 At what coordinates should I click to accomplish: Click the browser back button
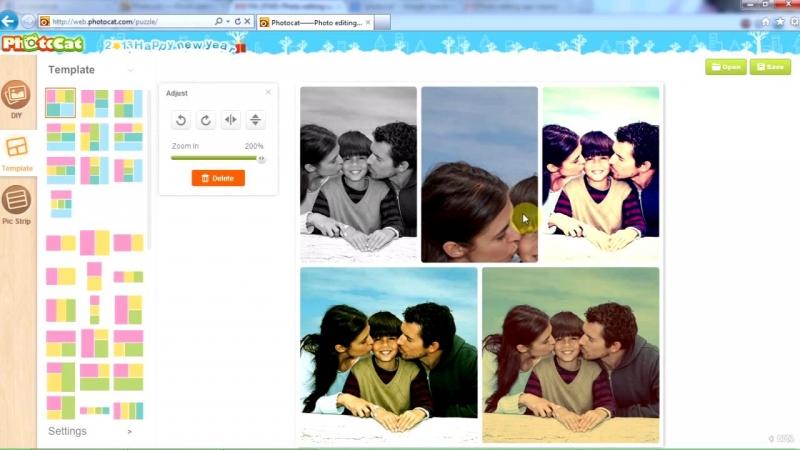(x=9, y=21)
